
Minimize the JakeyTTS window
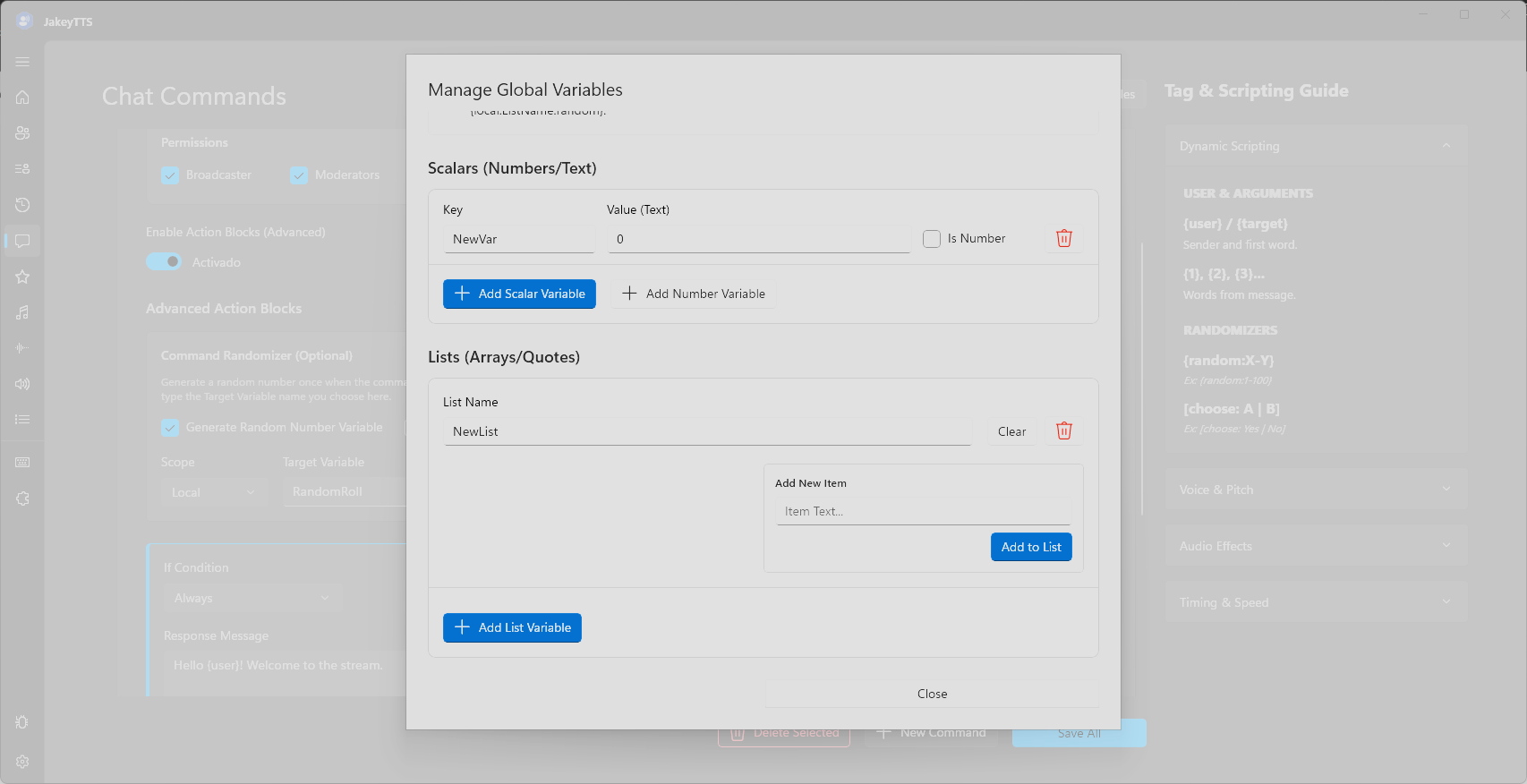coord(1423,14)
